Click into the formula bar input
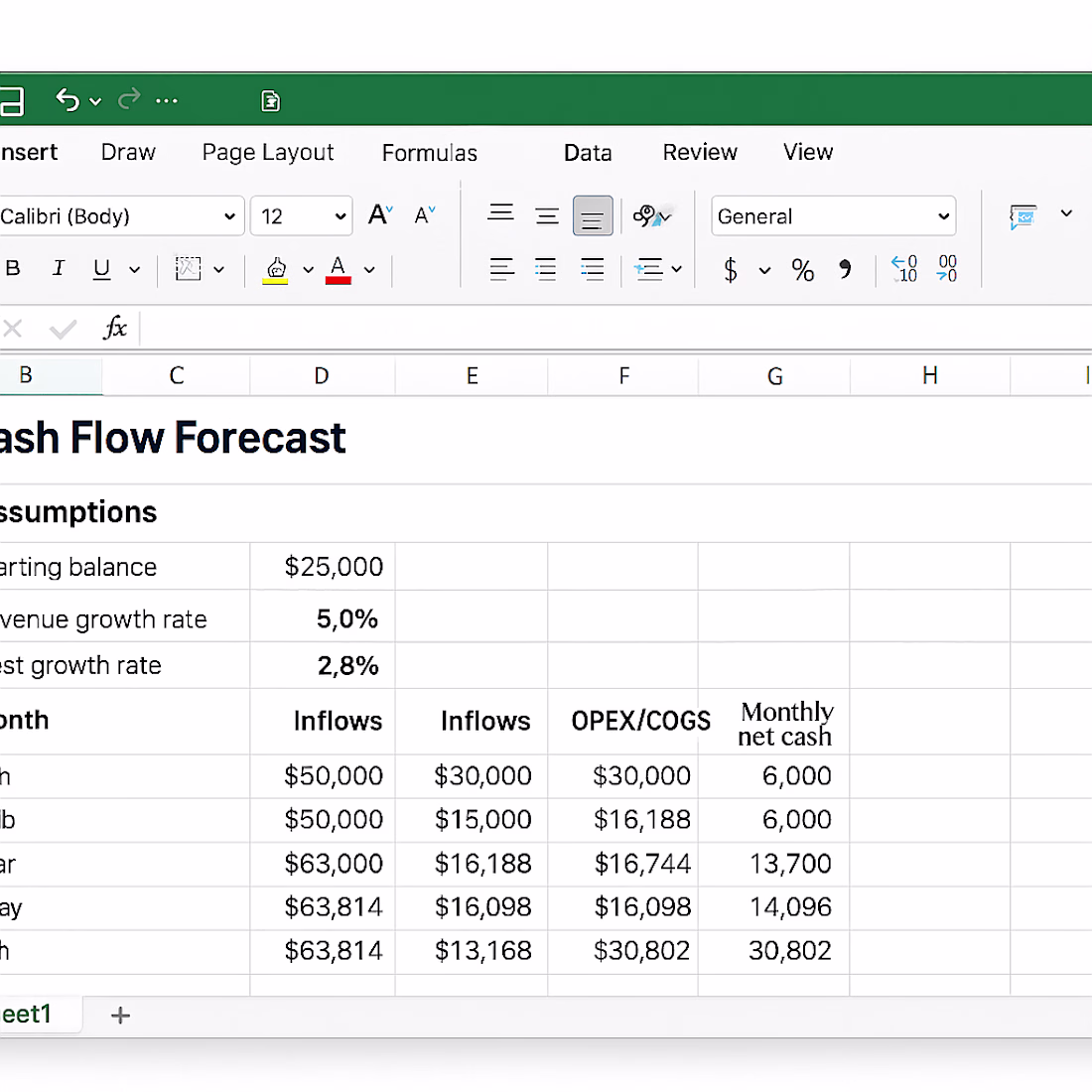 coord(615,328)
